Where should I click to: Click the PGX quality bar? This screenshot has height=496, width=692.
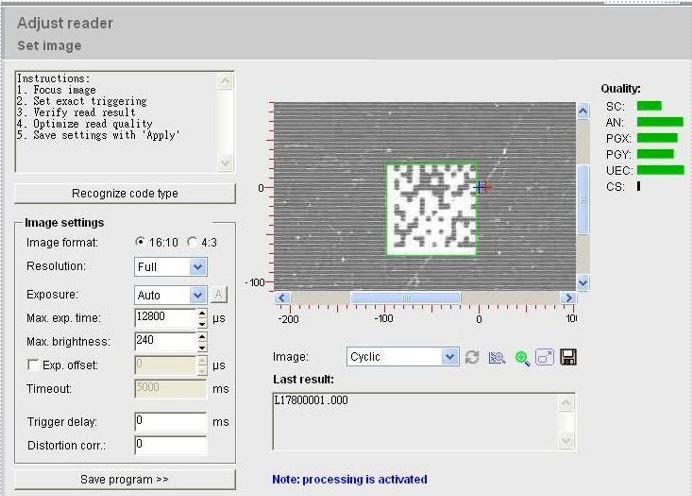tap(657, 138)
